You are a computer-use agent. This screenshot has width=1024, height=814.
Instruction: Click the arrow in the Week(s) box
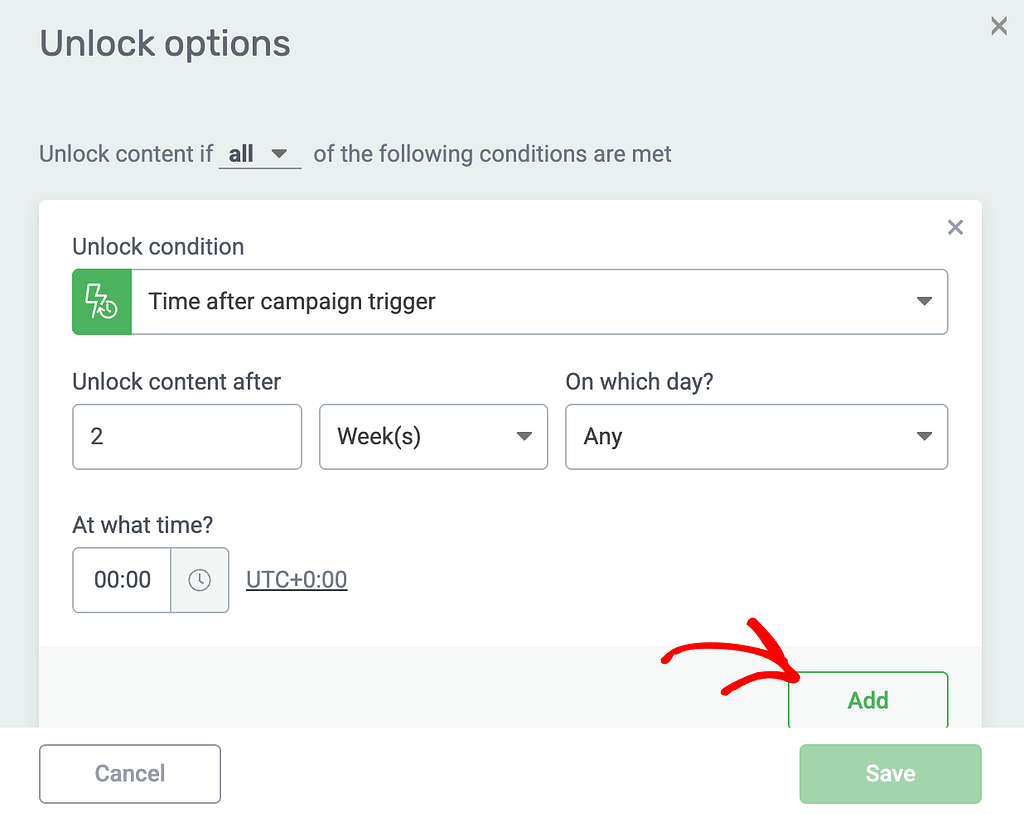coord(524,436)
